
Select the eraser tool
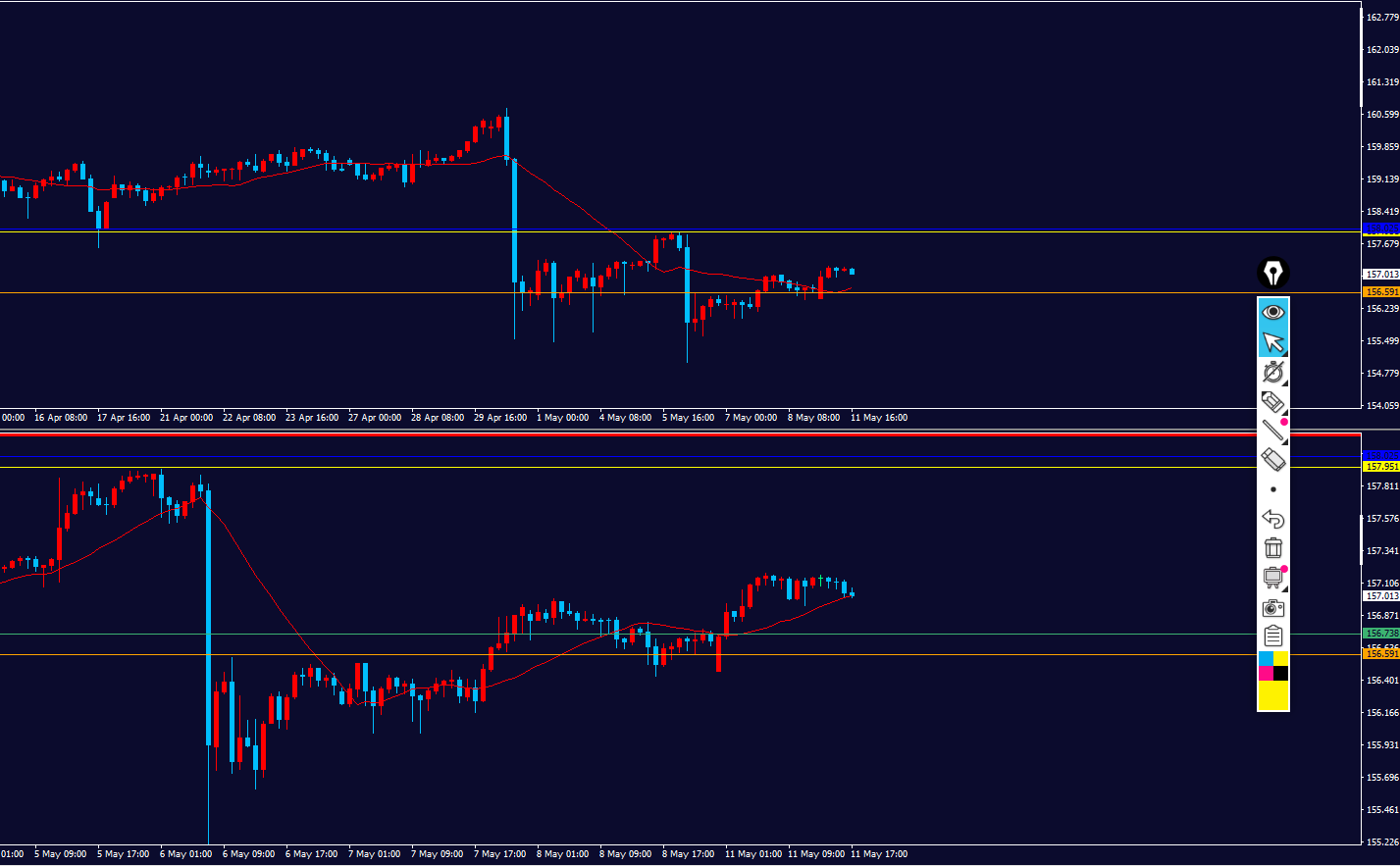pyautogui.click(x=1273, y=459)
